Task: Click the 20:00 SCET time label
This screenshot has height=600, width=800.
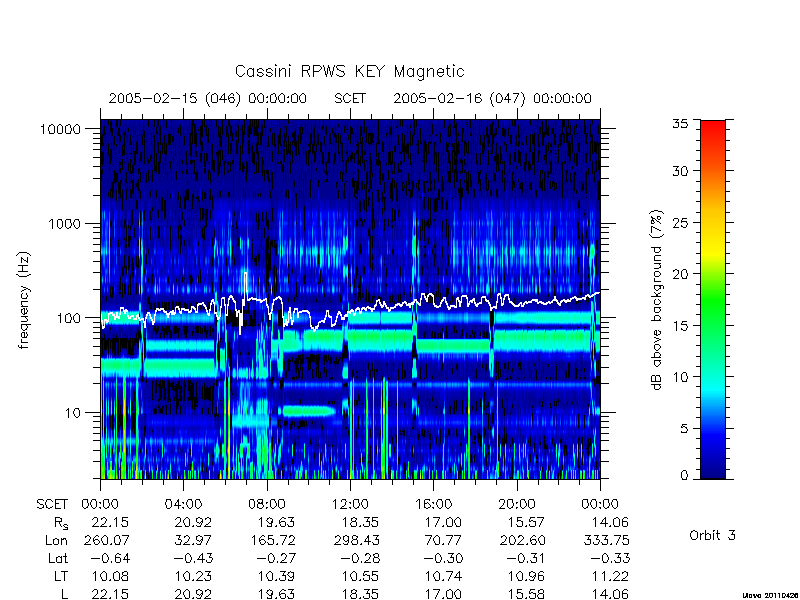Action: click(517, 505)
